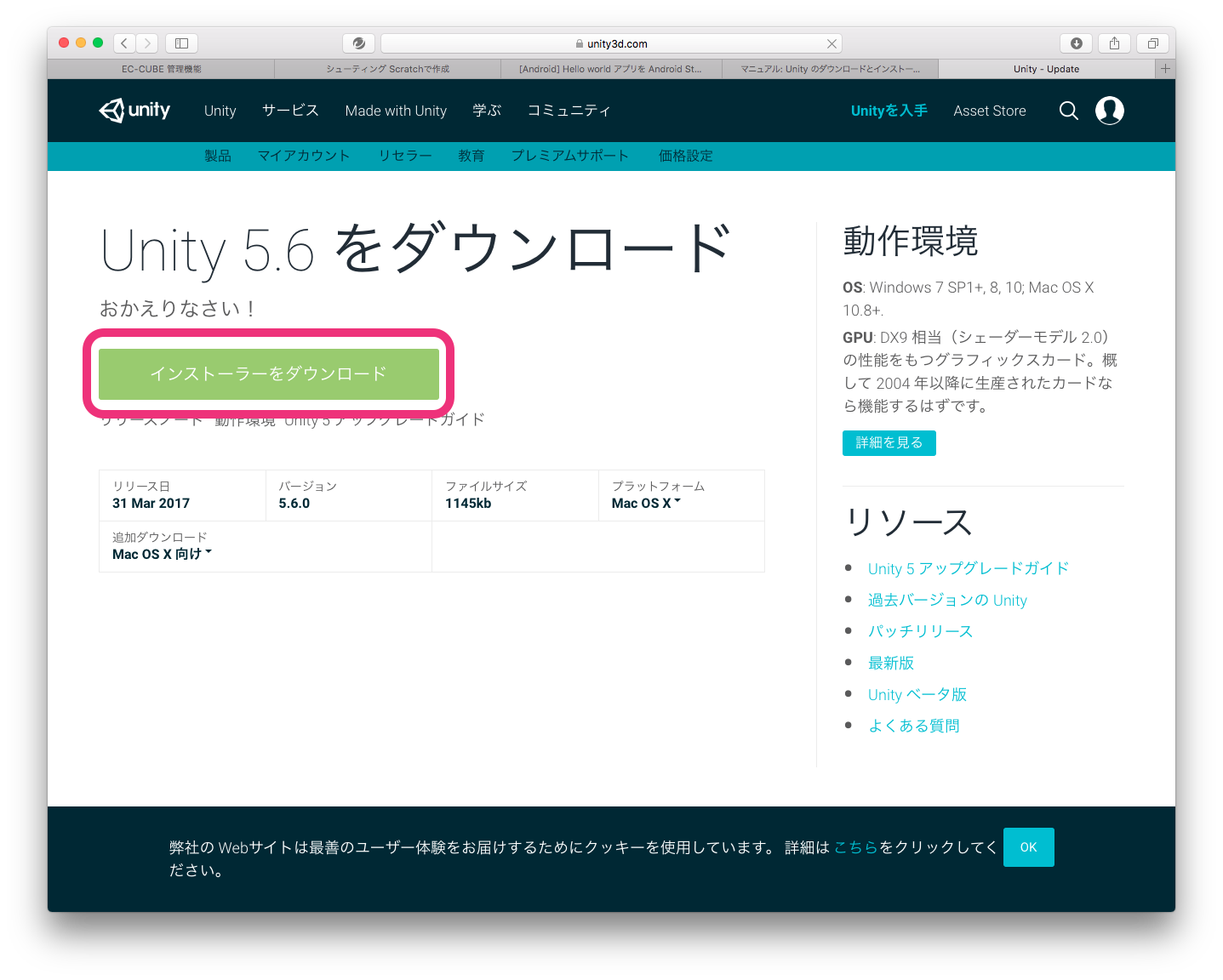Open the Unity menu in the header
This screenshot has width=1223, height=980.
coord(220,111)
